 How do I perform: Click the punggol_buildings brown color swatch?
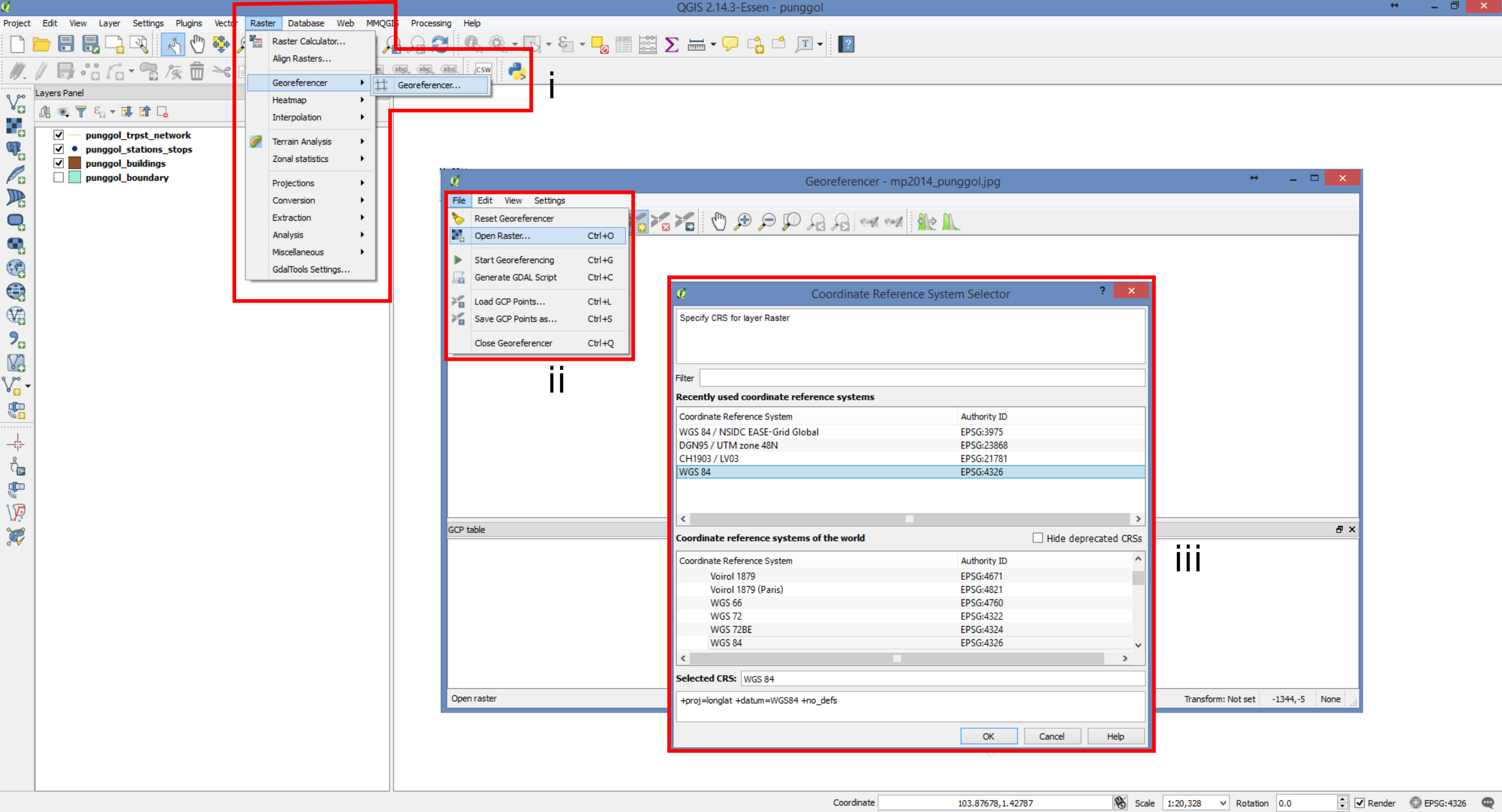[75, 163]
